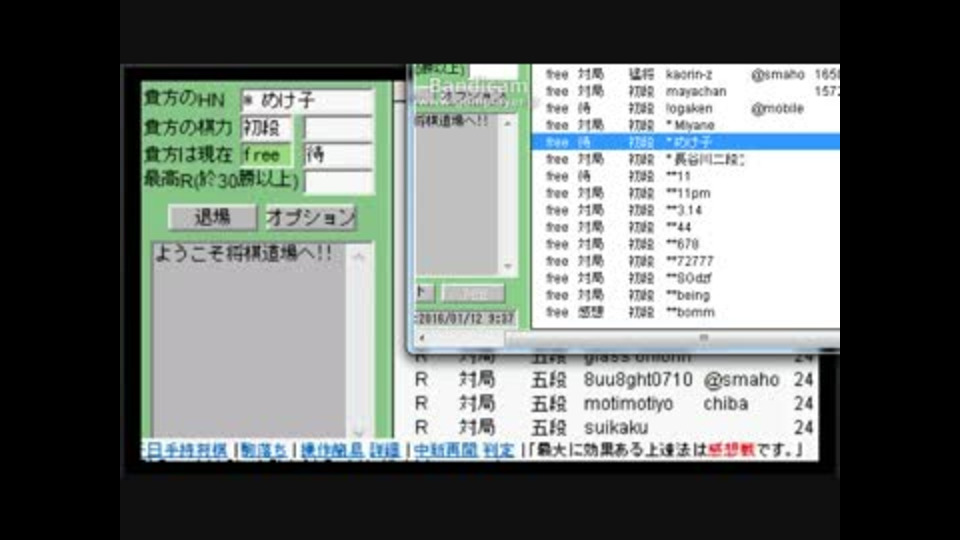Select player row kaorin-z
This screenshot has width=960, height=540.
pyautogui.click(x=686, y=75)
